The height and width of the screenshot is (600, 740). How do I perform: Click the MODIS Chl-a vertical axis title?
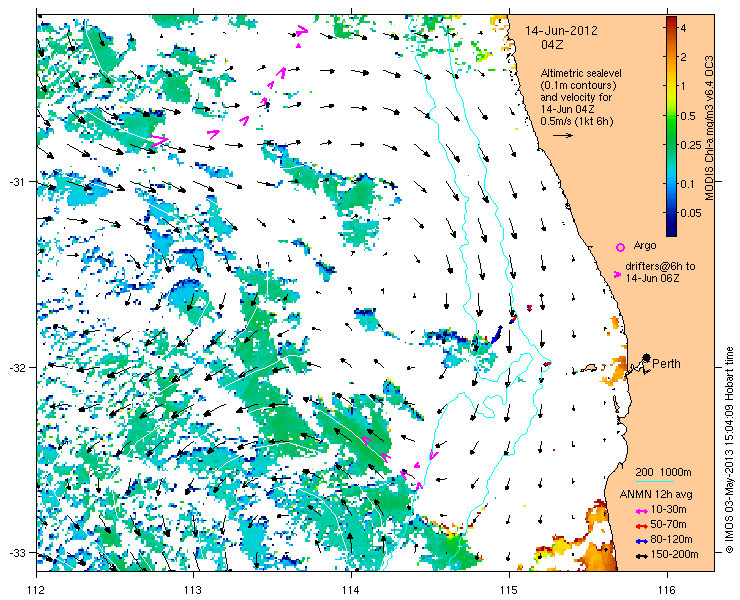(x=708, y=128)
